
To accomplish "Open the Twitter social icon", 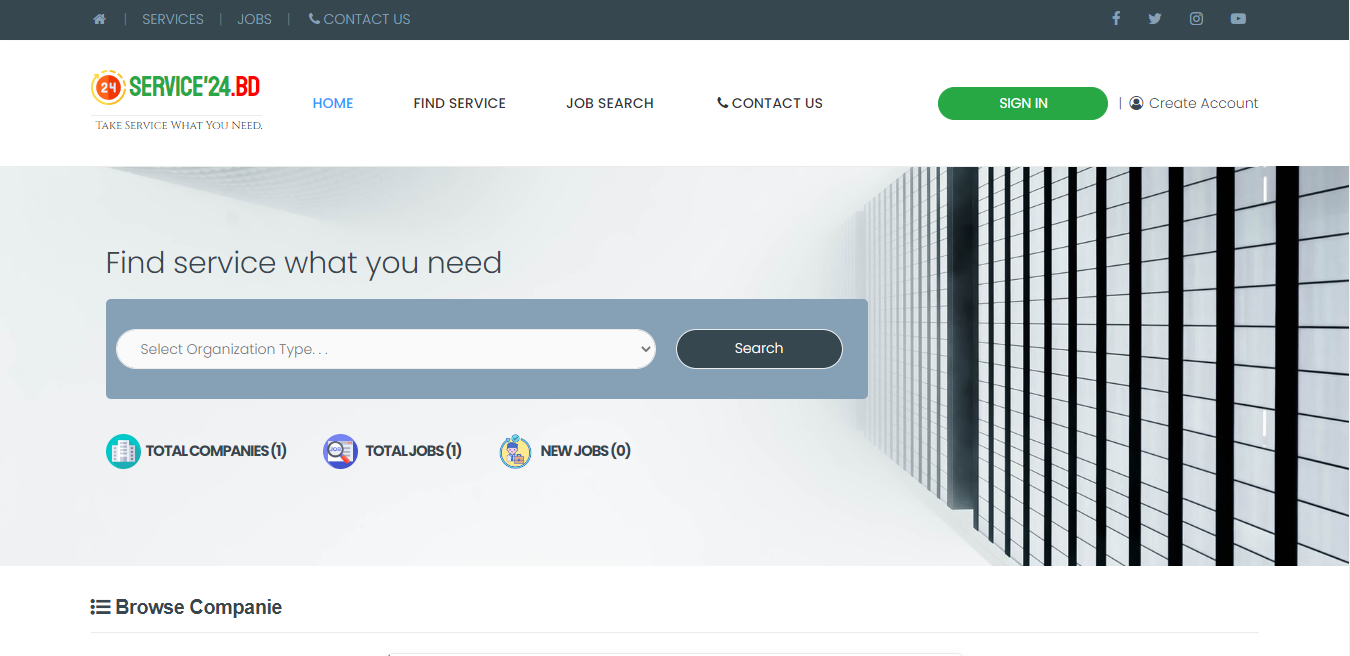I will click(1155, 19).
